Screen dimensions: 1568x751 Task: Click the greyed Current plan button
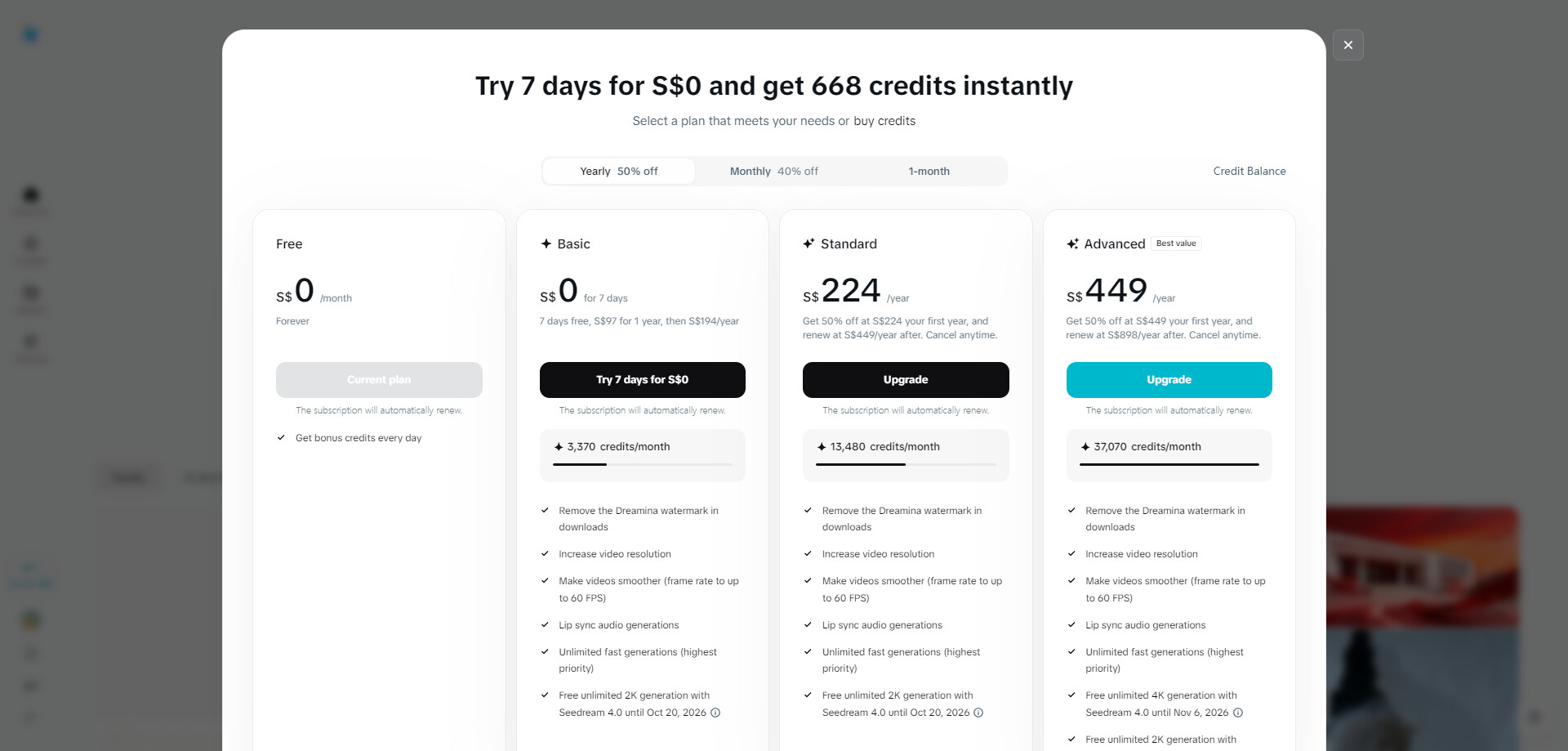pos(379,380)
